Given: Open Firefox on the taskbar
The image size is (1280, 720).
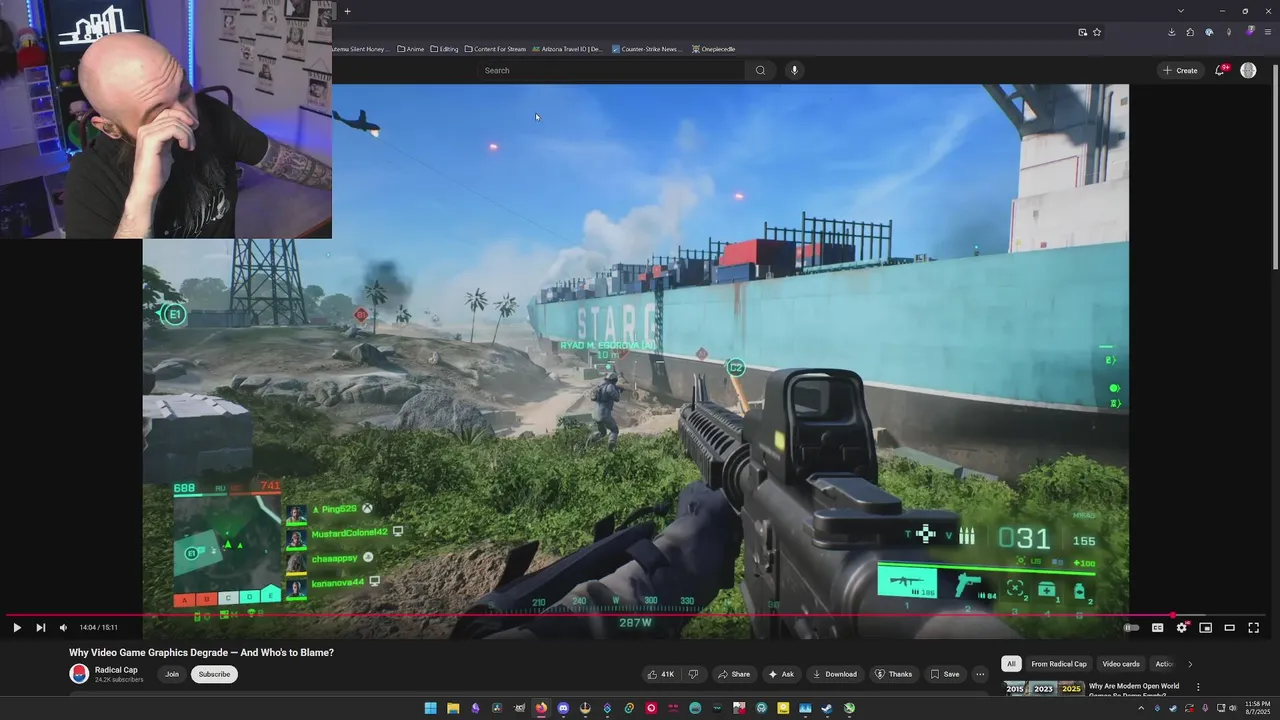Looking at the screenshot, I should [541, 708].
